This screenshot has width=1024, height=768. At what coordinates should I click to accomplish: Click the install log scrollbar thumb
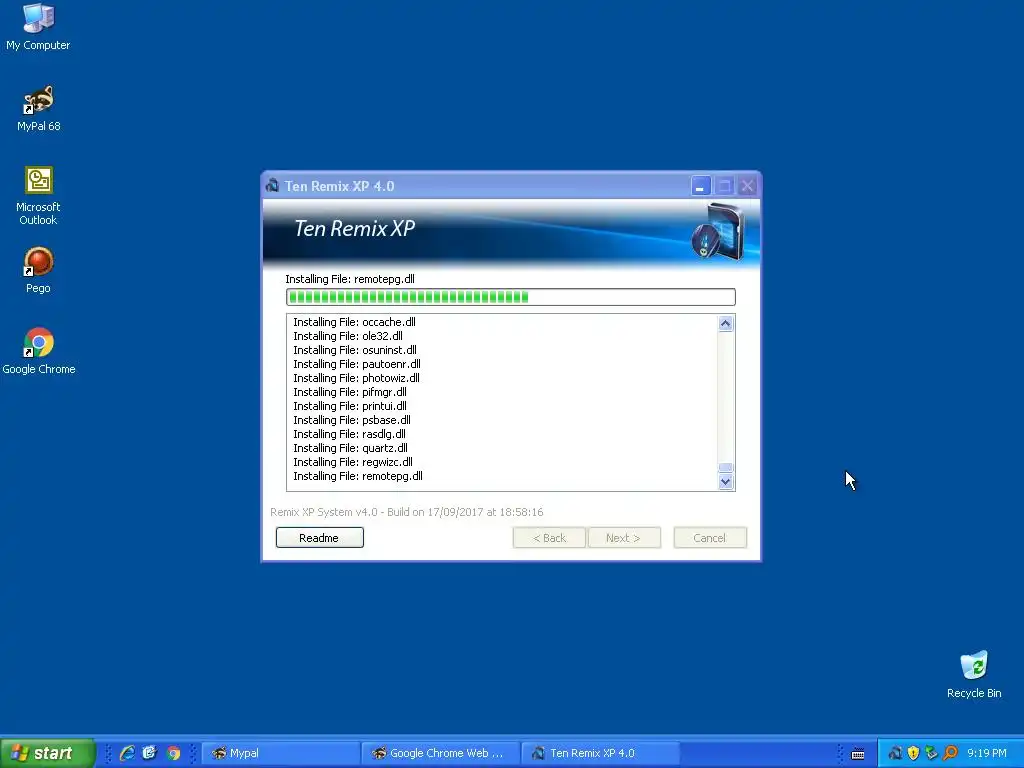click(x=726, y=468)
